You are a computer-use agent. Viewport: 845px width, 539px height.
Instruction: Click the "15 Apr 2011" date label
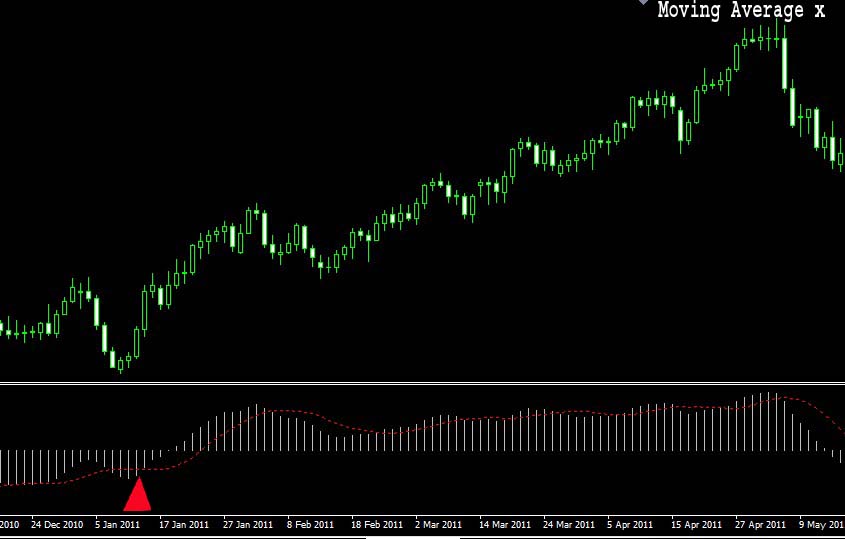[696, 524]
